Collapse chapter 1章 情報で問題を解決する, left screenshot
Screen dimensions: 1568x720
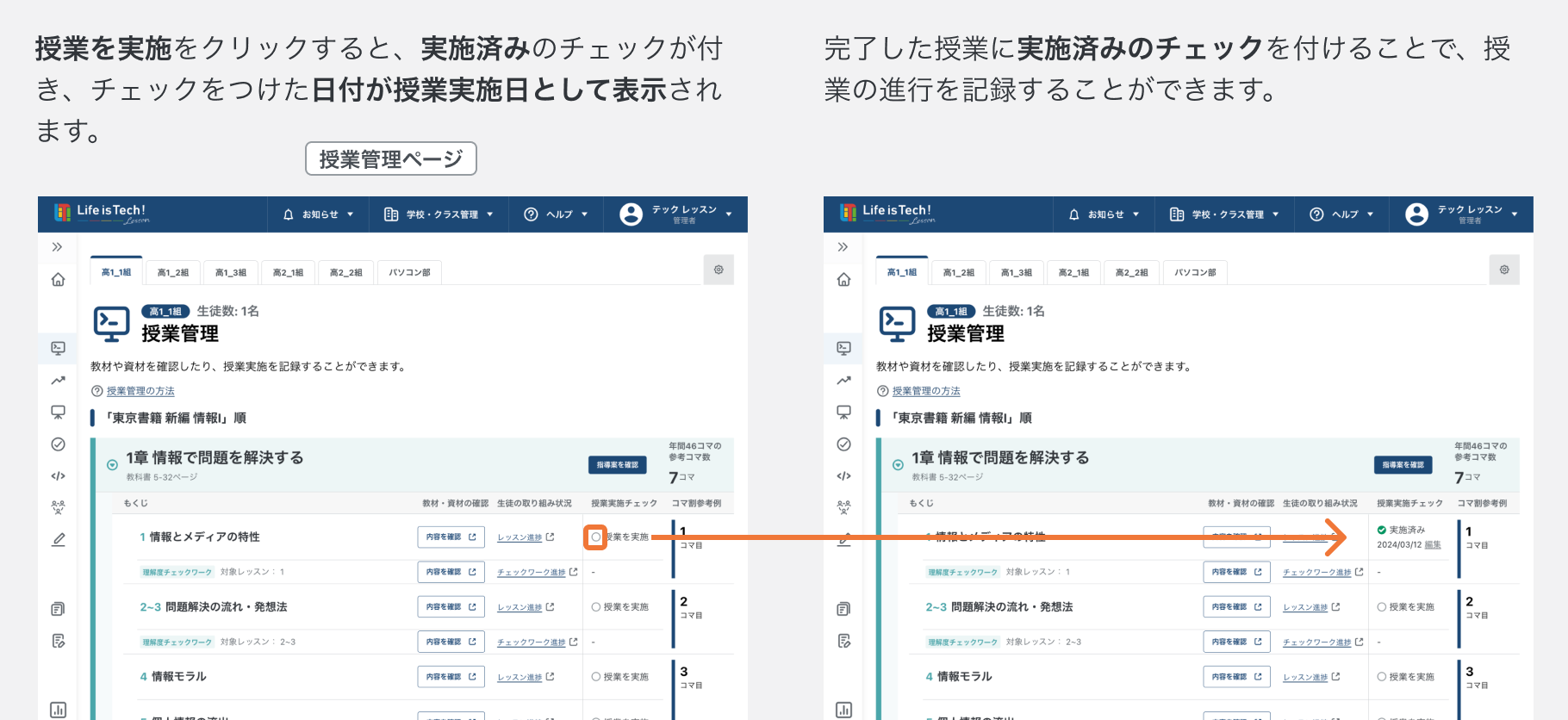coord(112,465)
